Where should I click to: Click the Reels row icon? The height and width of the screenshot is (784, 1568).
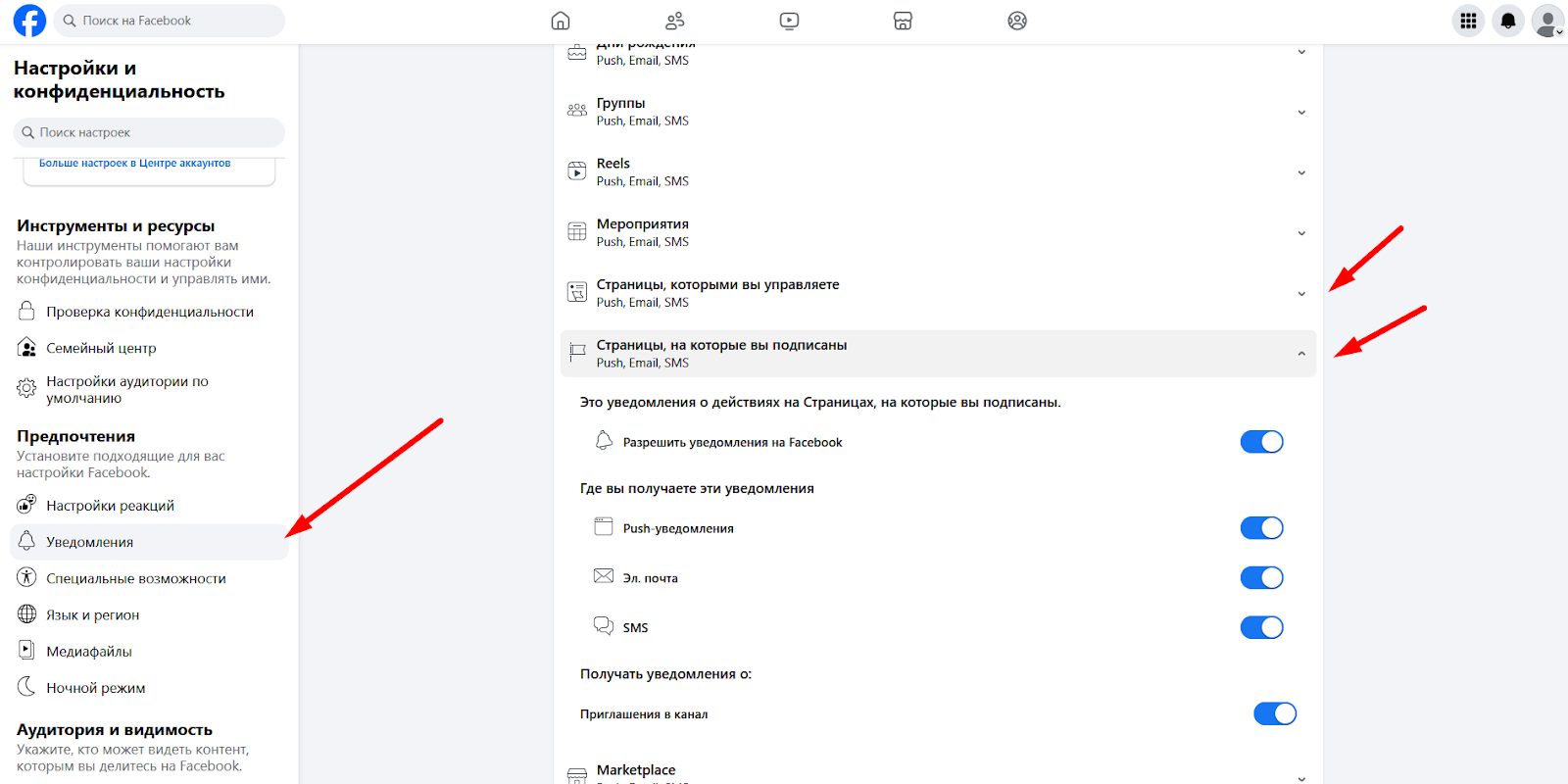point(577,171)
